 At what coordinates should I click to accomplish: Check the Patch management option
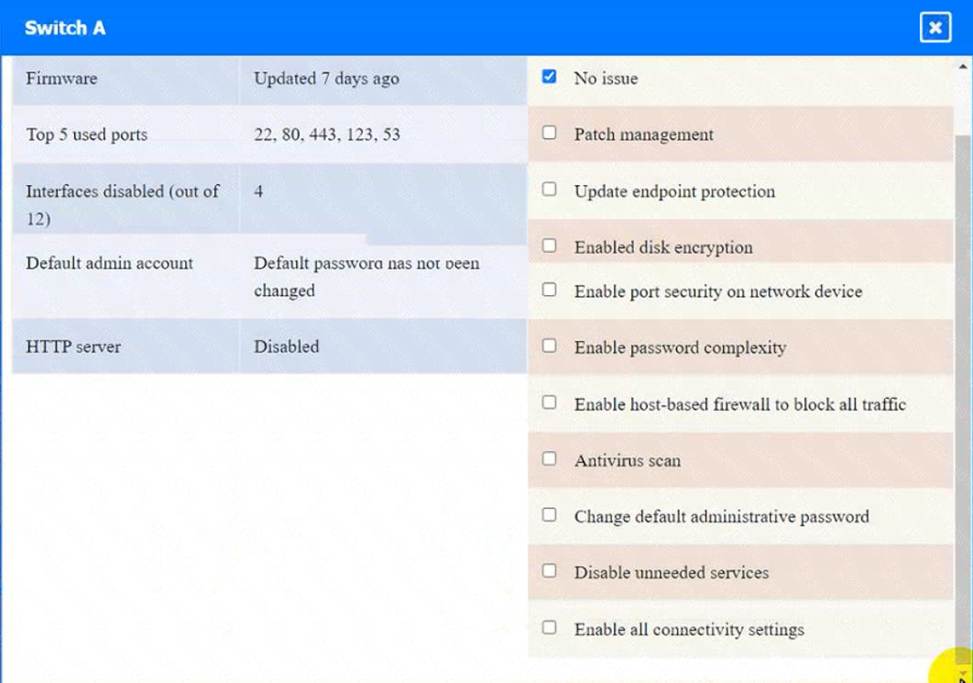point(549,132)
